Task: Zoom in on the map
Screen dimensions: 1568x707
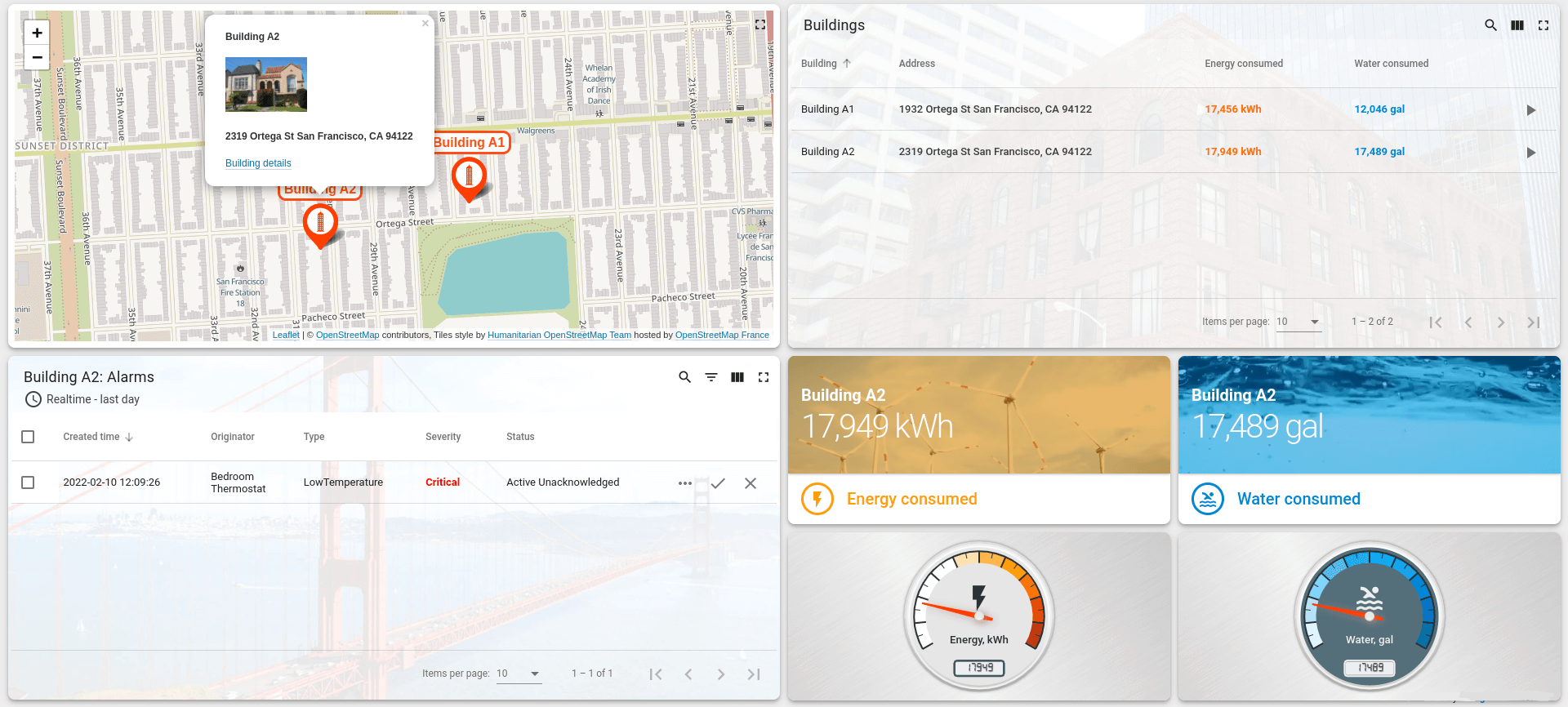Action: click(37, 33)
